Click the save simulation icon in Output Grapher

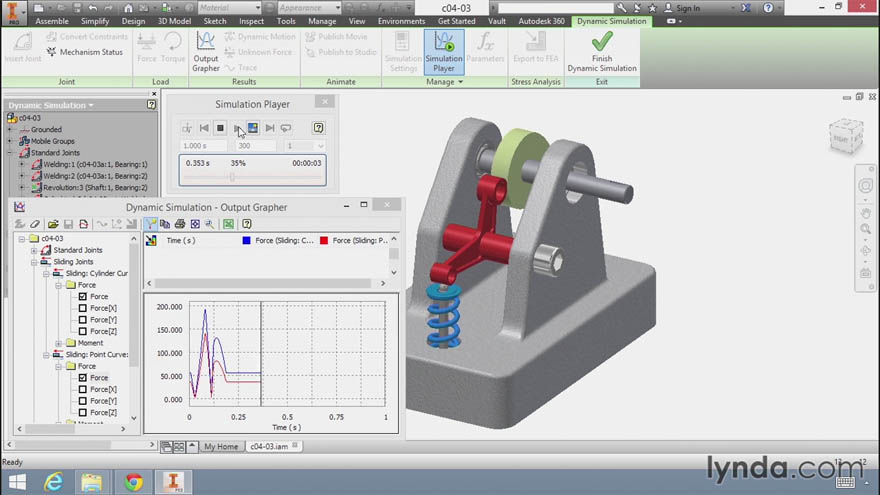click(68, 224)
